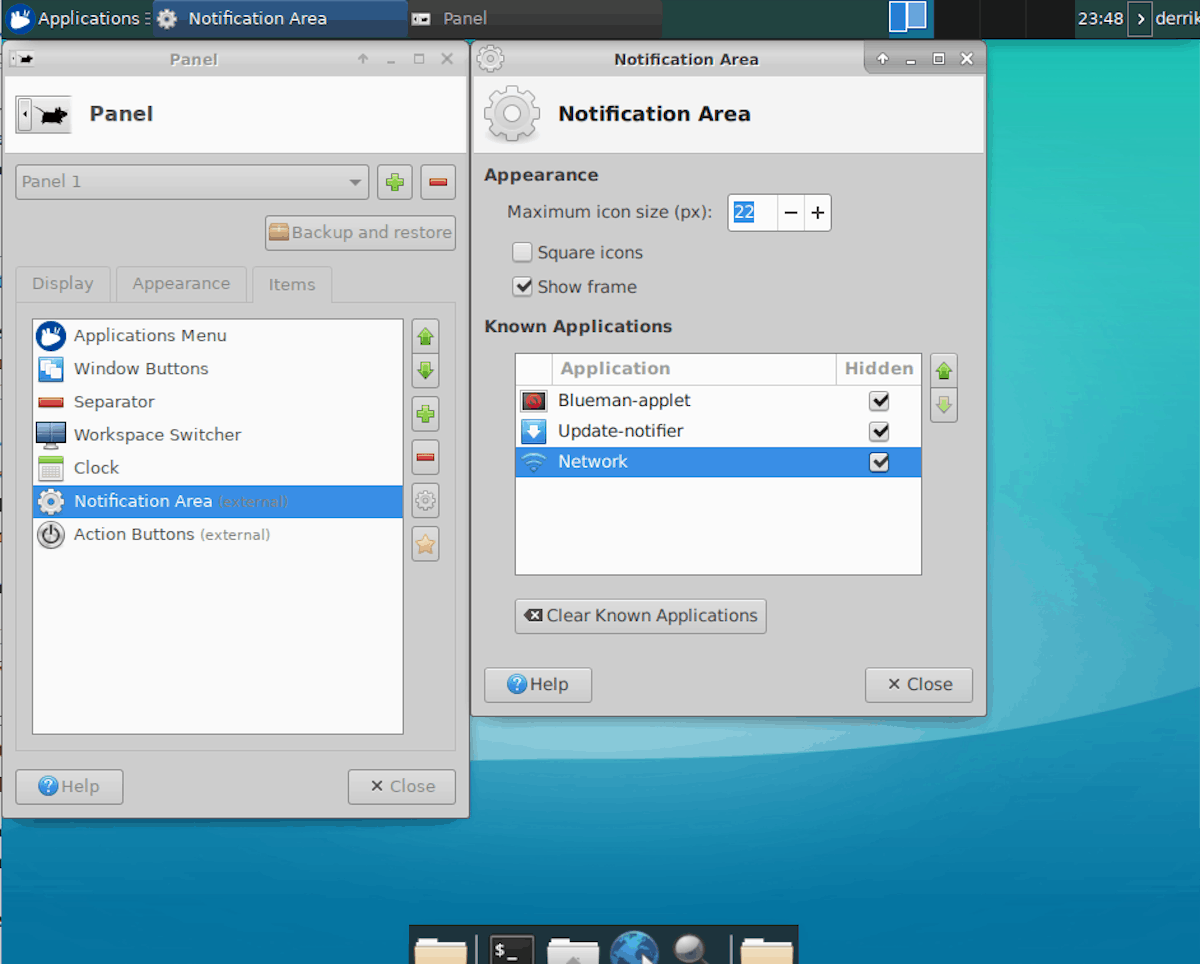
Task: Open the home folder in the dock
Action: (574, 951)
